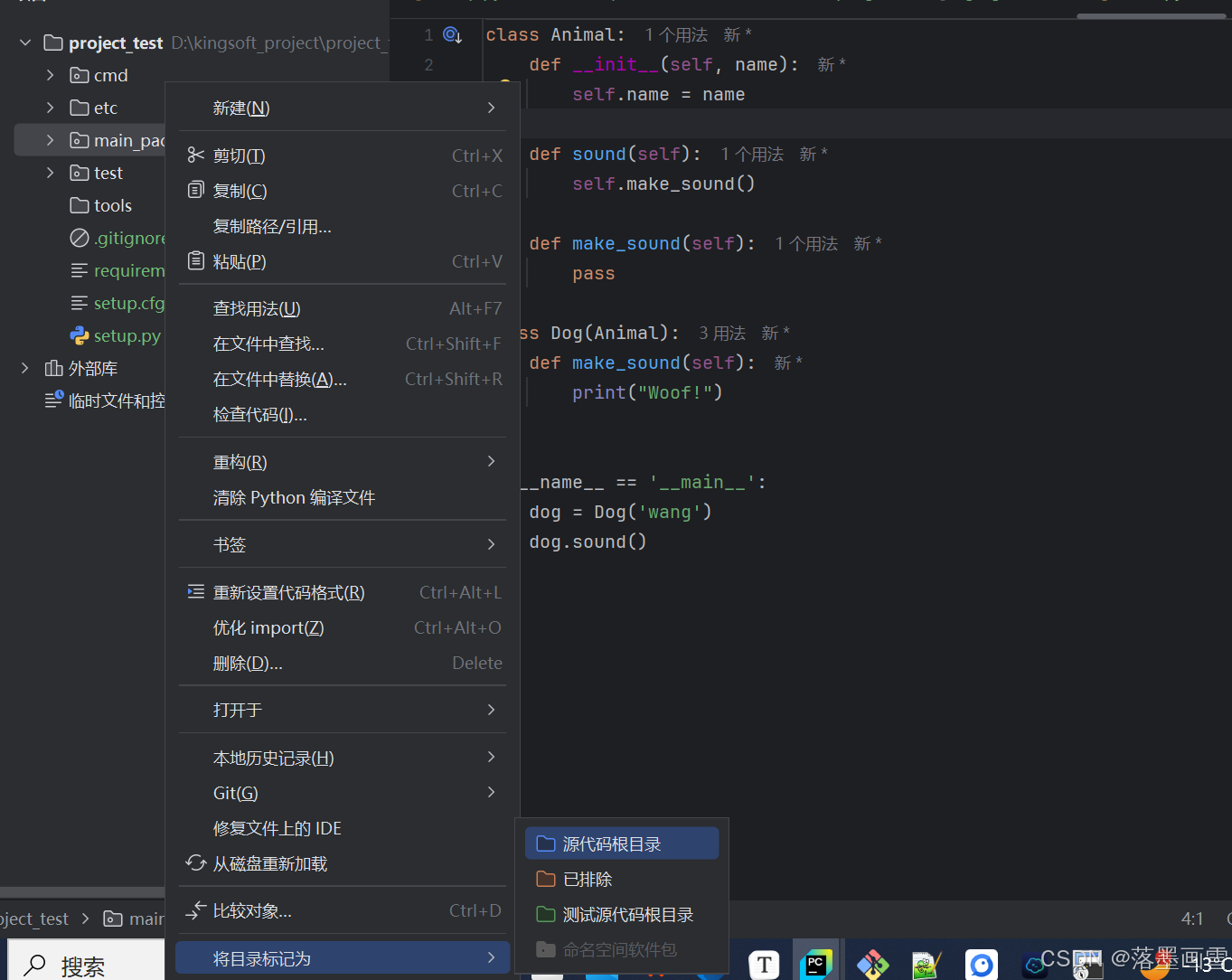This screenshot has width=1232, height=980.
Task: Expand the test folder
Action: (x=51, y=173)
